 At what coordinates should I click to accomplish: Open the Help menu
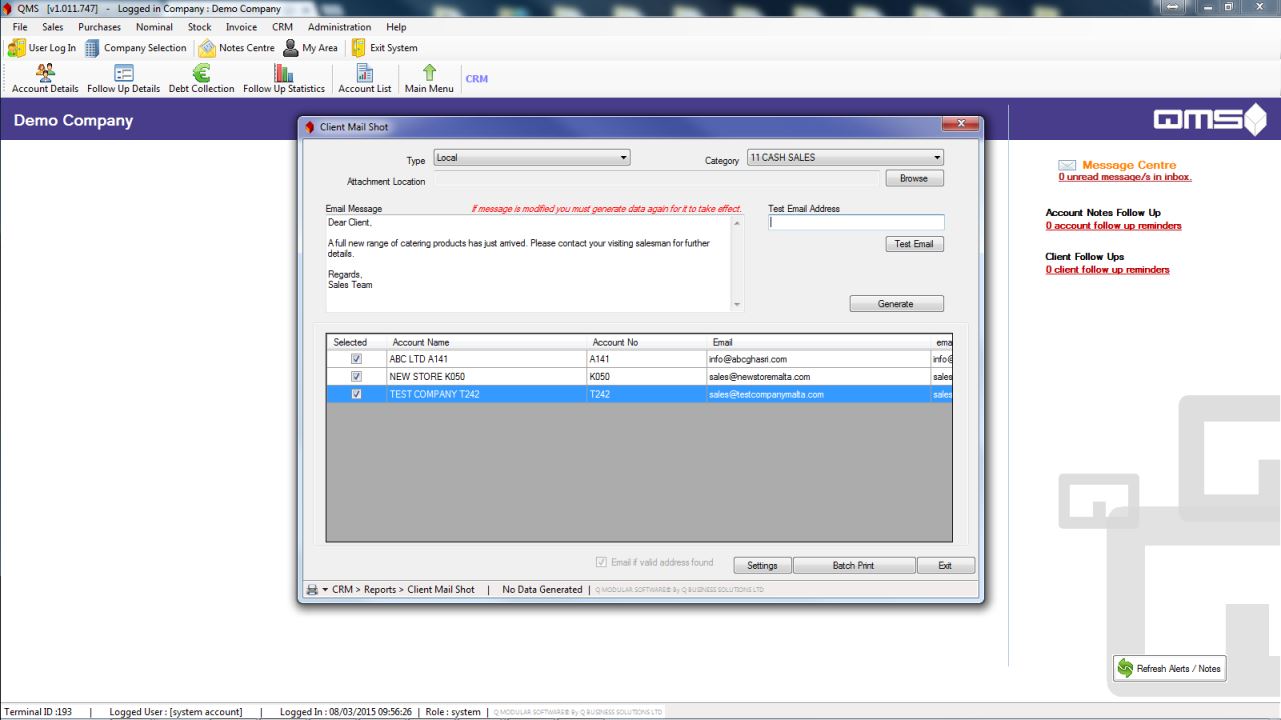point(396,27)
